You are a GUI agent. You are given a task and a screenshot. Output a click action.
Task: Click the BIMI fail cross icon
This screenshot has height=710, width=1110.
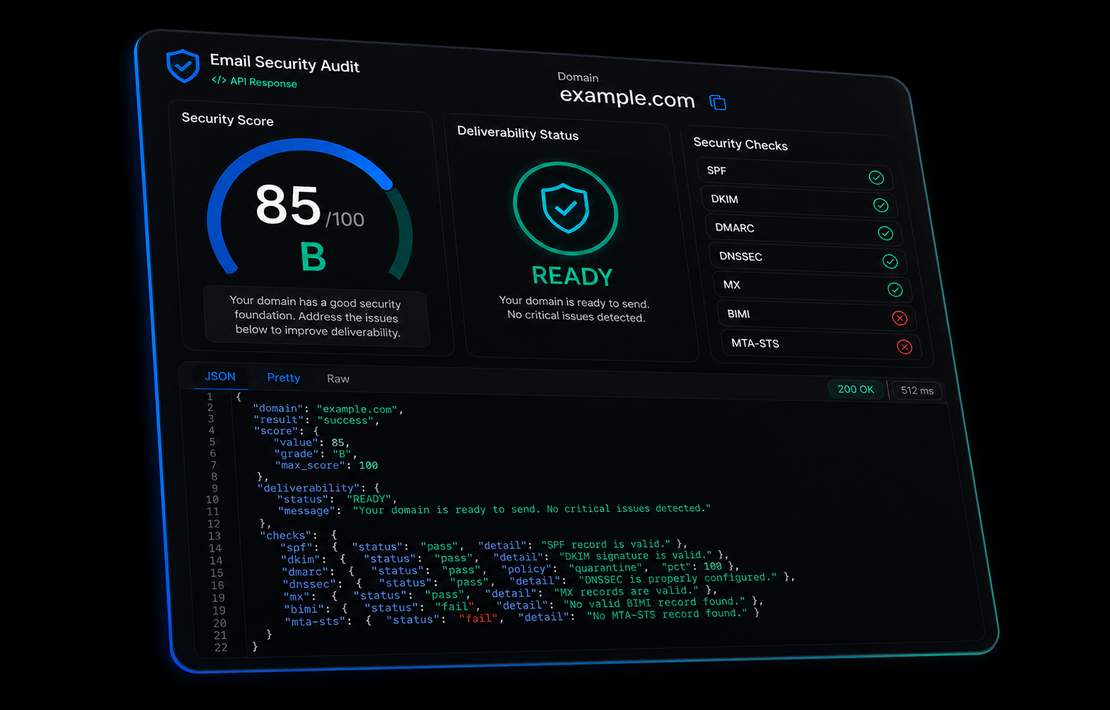(x=900, y=318)
